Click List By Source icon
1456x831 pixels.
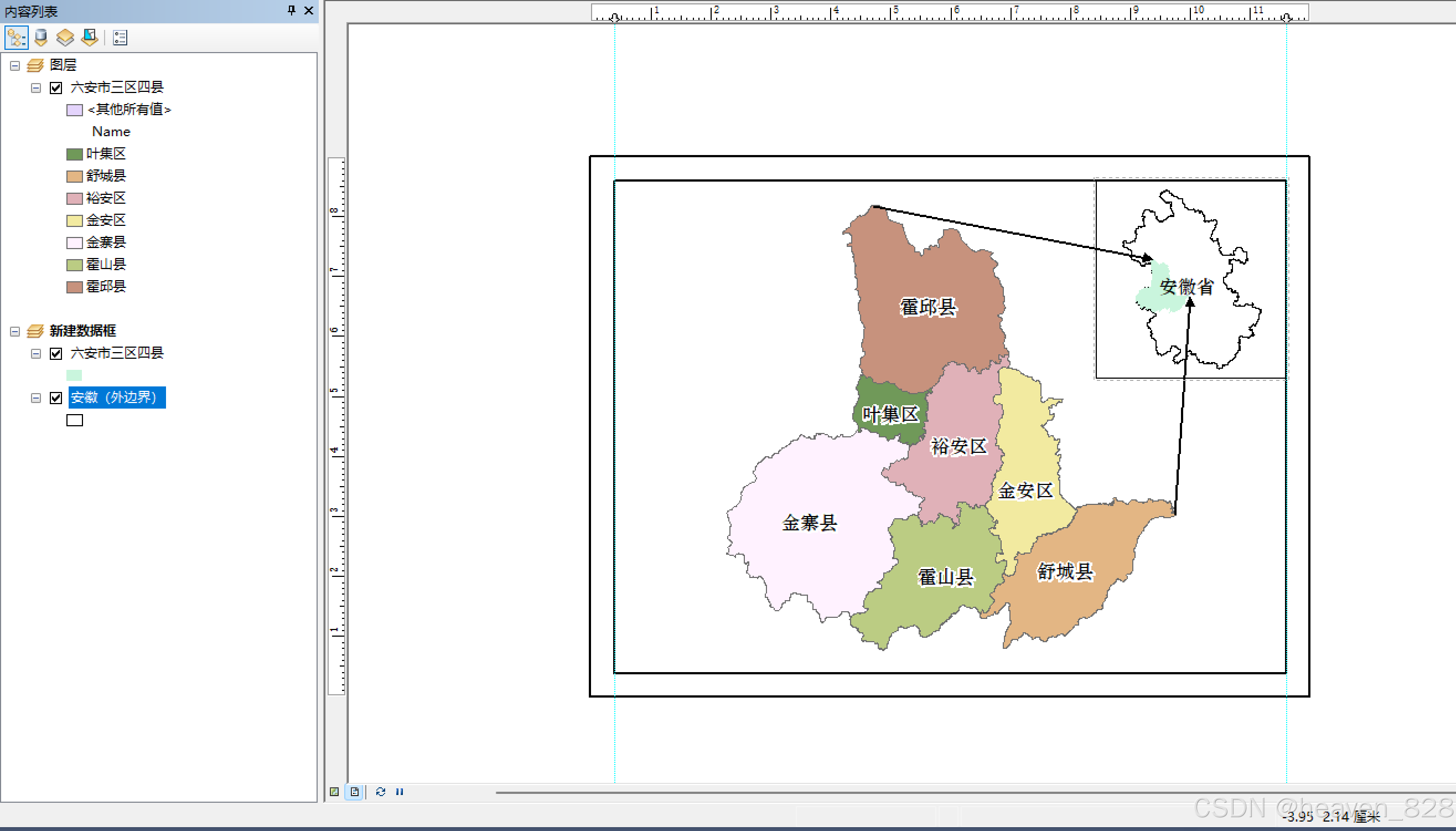coord(40,38)
